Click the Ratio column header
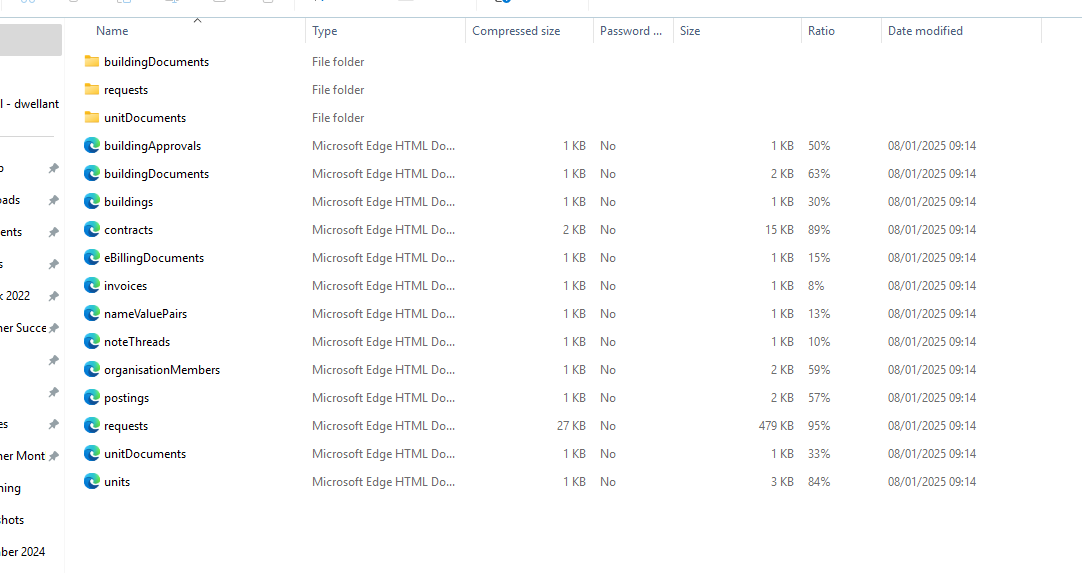1082x573 pixels. click(x=821, y=31)
